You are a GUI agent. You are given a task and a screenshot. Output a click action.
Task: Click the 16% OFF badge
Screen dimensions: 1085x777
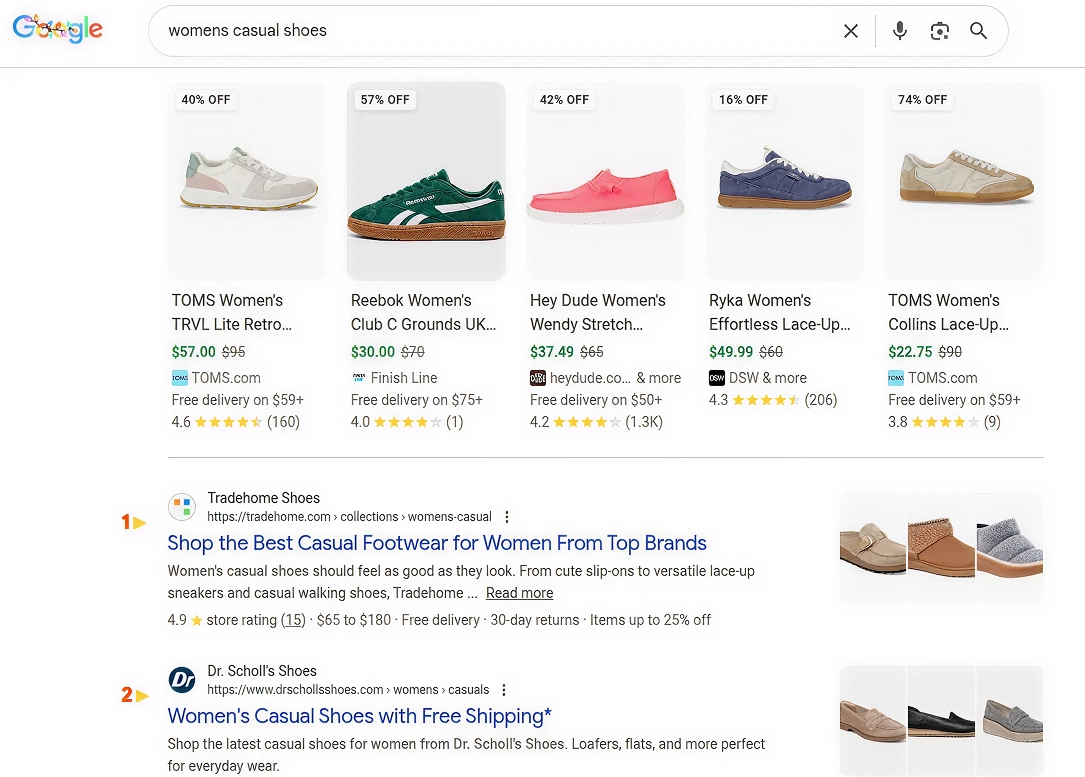(743, 100)
